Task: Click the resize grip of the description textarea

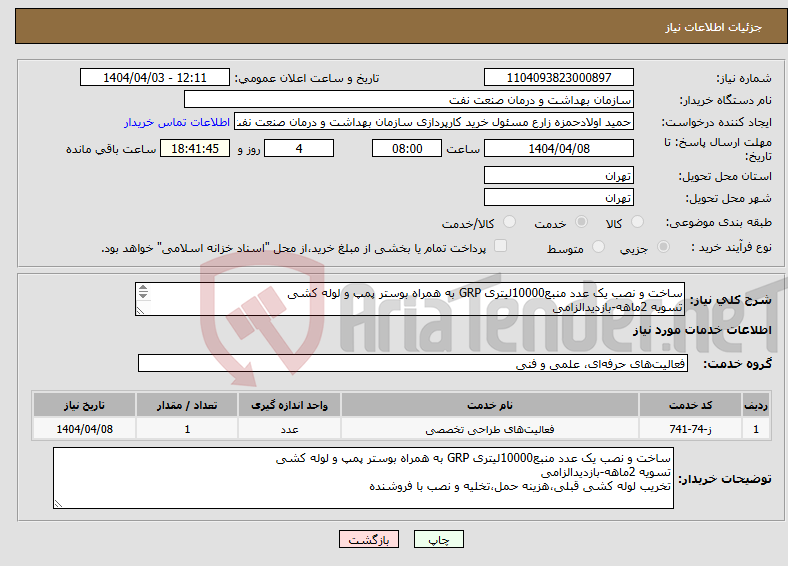Action: pyautogui.click(x=140, y=311)
